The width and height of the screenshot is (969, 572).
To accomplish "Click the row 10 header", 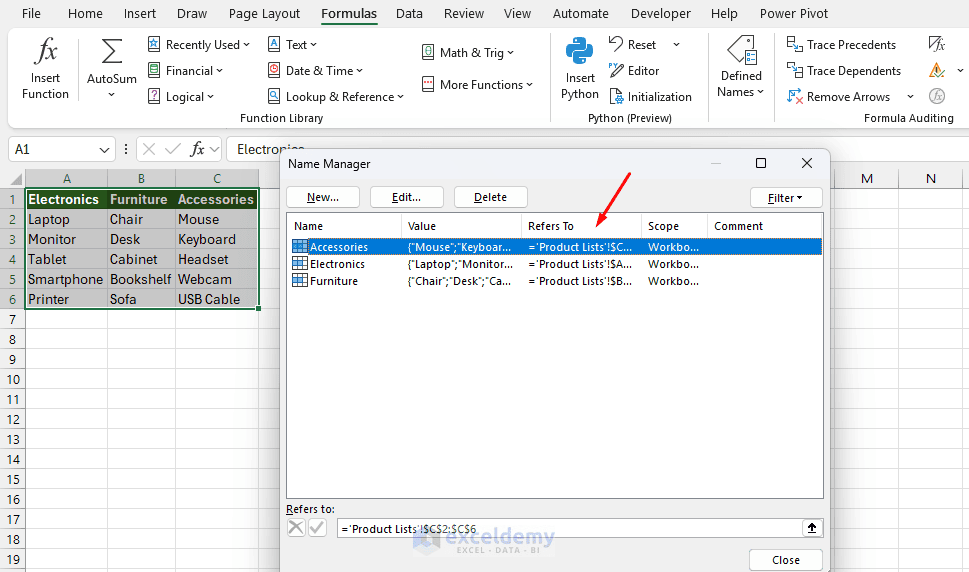I will tap(13, 379).
